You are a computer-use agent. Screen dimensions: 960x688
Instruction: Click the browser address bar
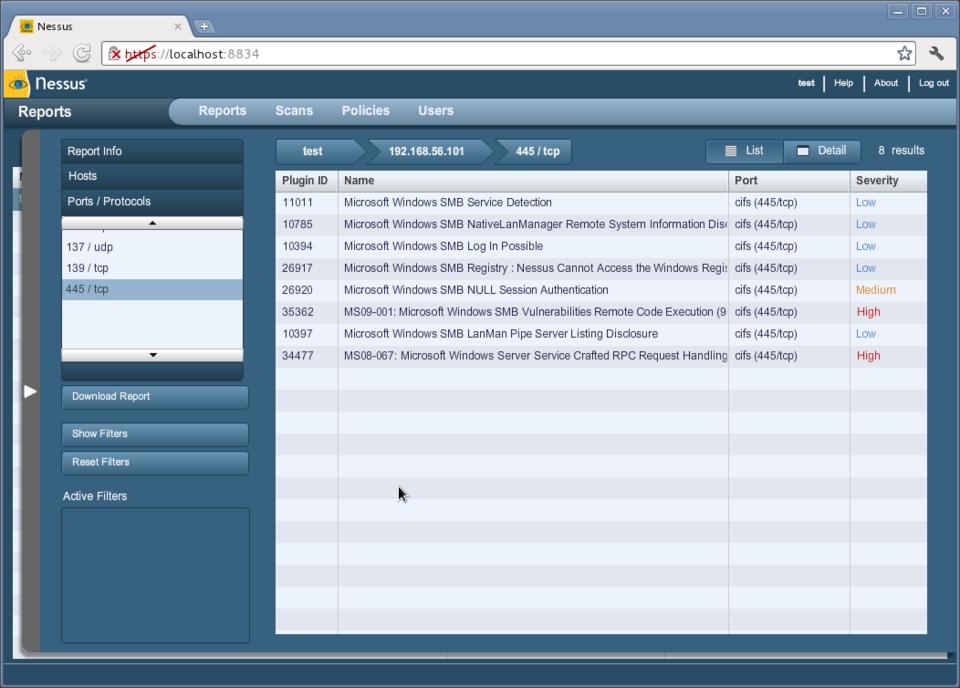tap(500, 54)
